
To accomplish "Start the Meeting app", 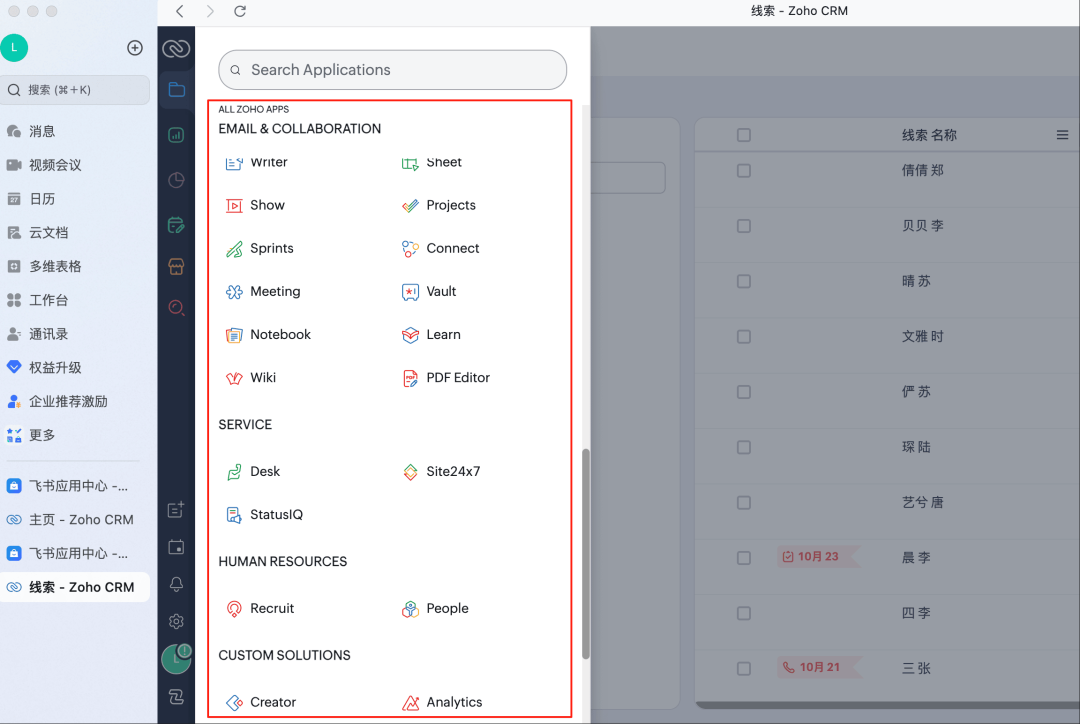I will [263, 291].
